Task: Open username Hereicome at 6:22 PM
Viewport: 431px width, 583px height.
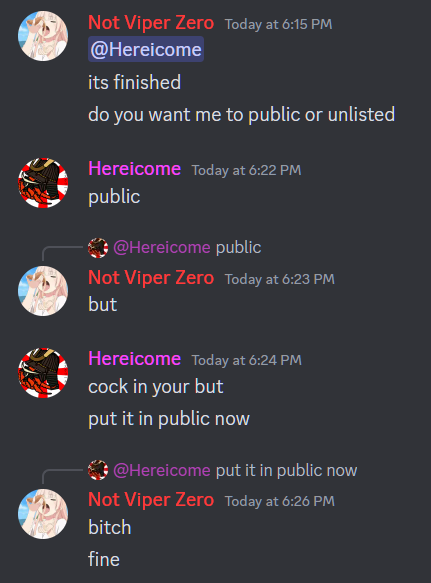Action: 135,169
